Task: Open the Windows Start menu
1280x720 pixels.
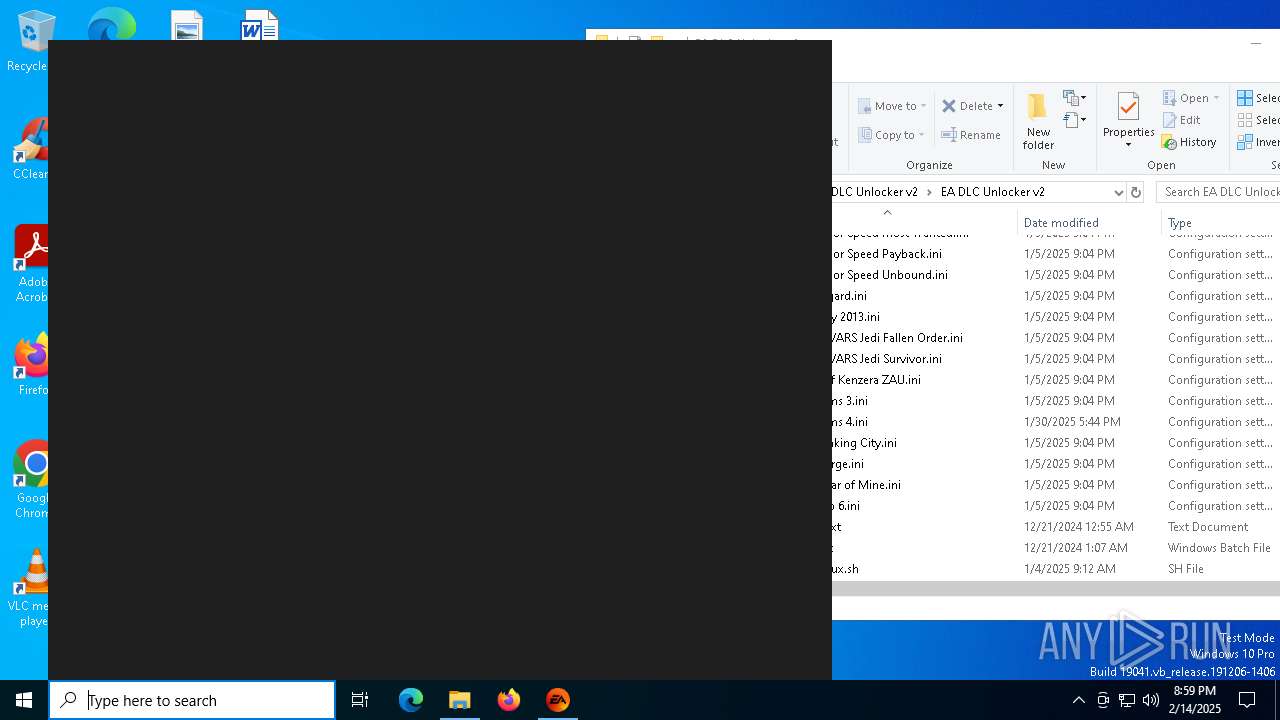Action: coord(24,700)
